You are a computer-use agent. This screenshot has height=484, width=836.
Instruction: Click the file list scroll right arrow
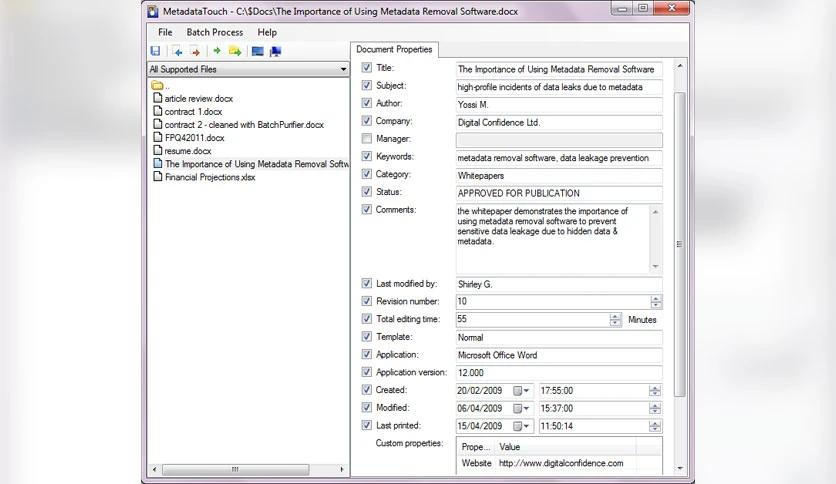[x=342, y=470]
